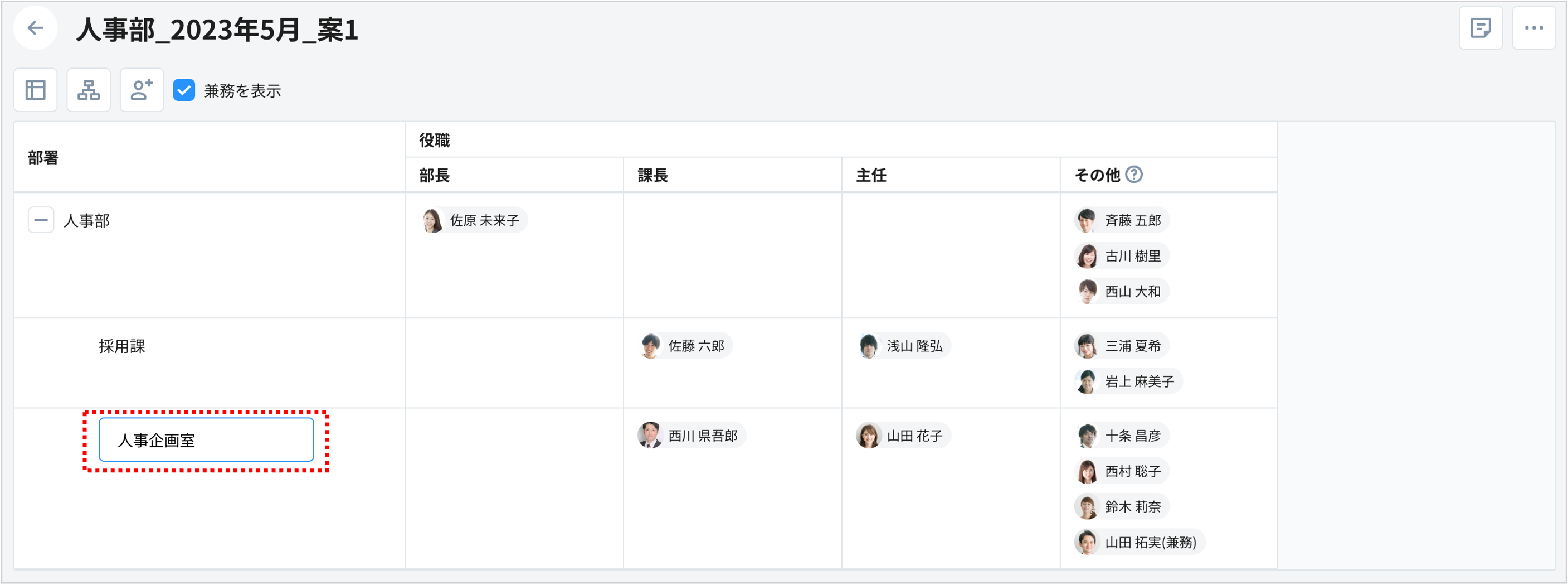1568x585 pixels.
Task: Select 浅山 隆弘 under 主任
Action: [903, 346]
